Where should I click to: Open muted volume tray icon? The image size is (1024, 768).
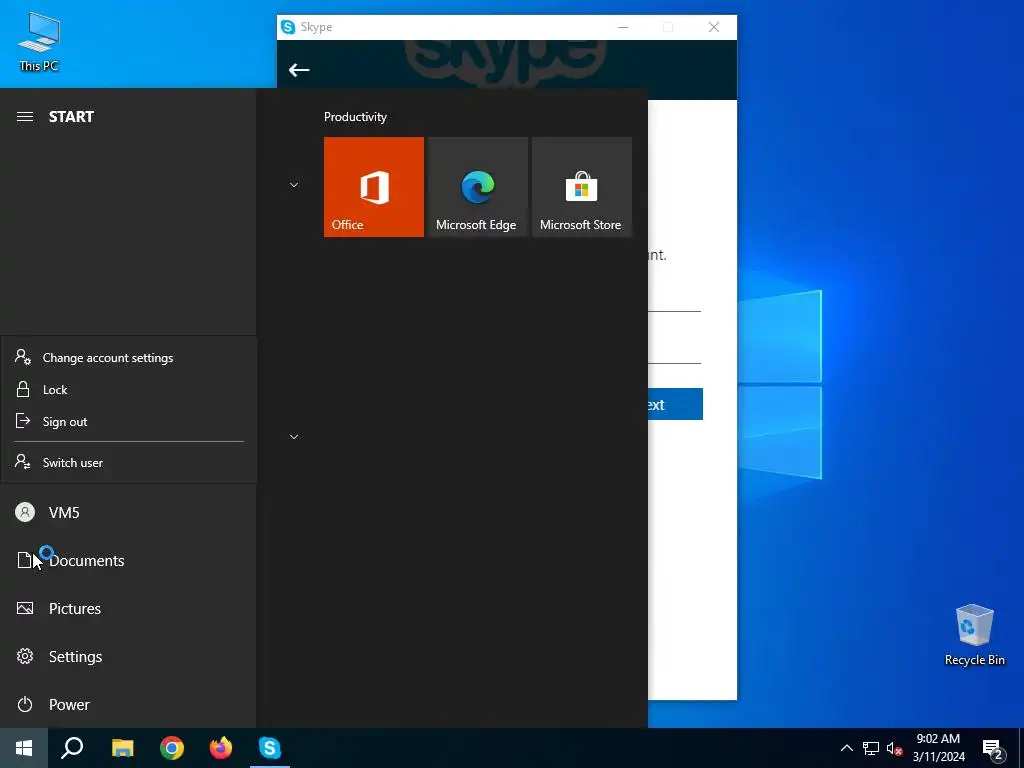pos(894,748)
